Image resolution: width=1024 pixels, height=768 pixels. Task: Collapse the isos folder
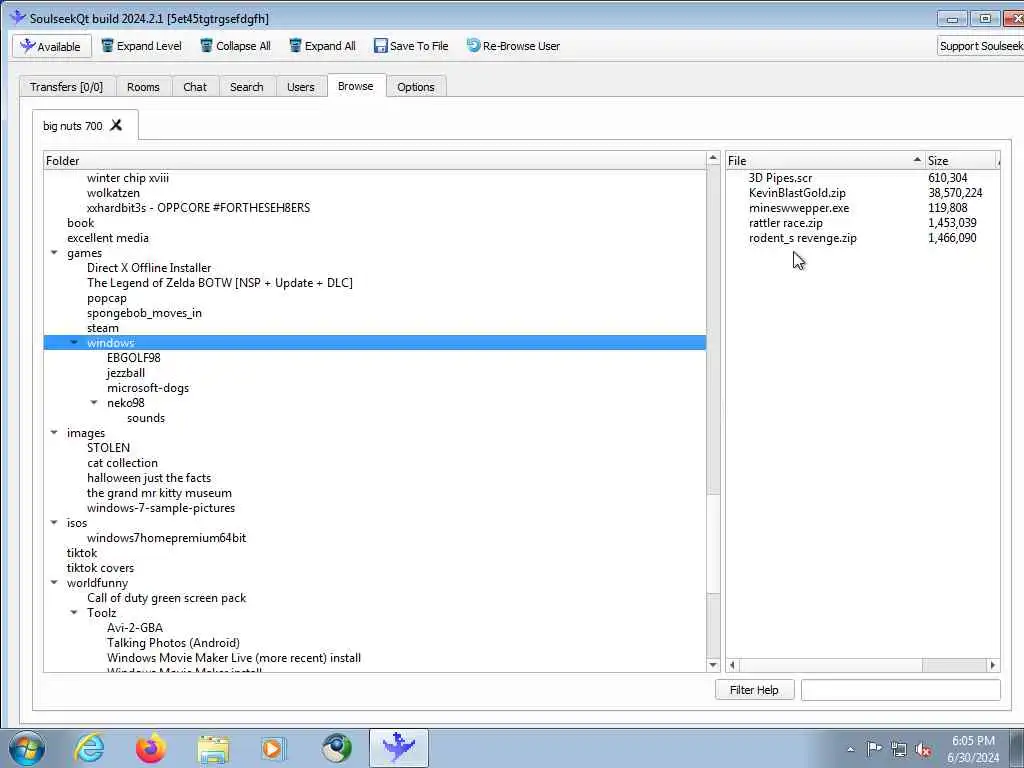point(54,522)
